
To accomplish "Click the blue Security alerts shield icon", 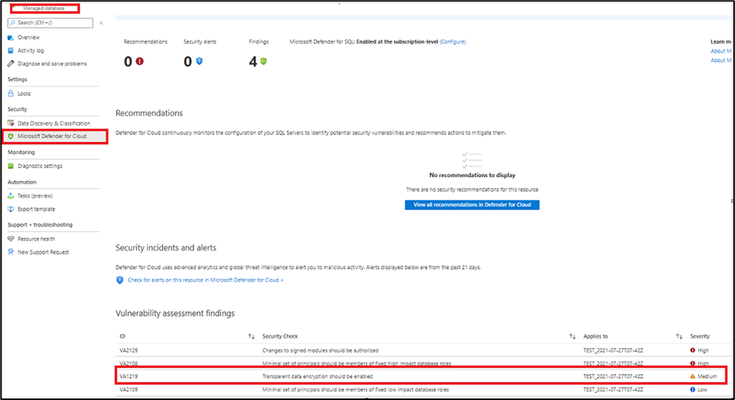I will (199, 61).
